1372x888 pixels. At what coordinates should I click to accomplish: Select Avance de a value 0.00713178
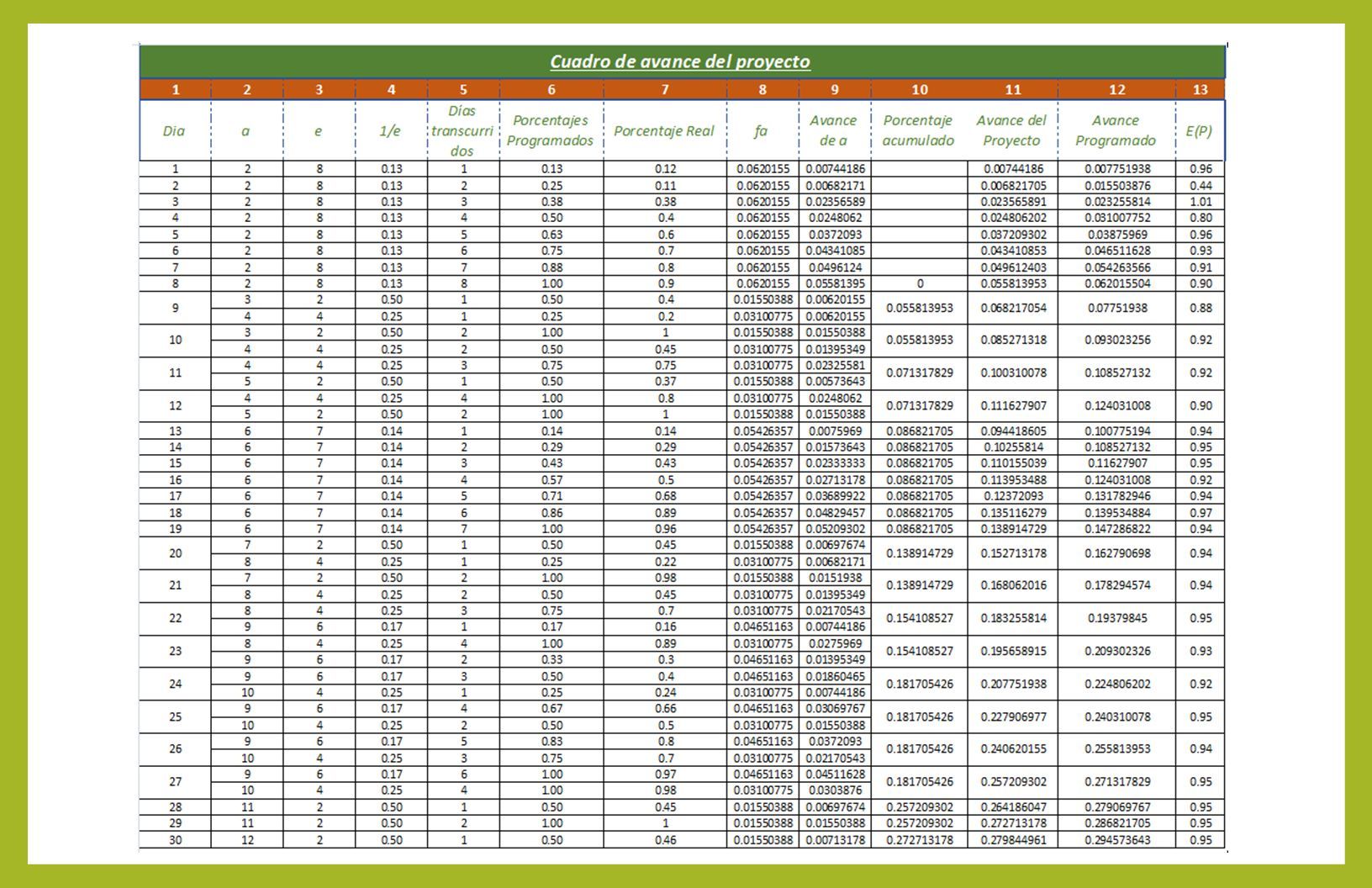(x=835, y=840)
